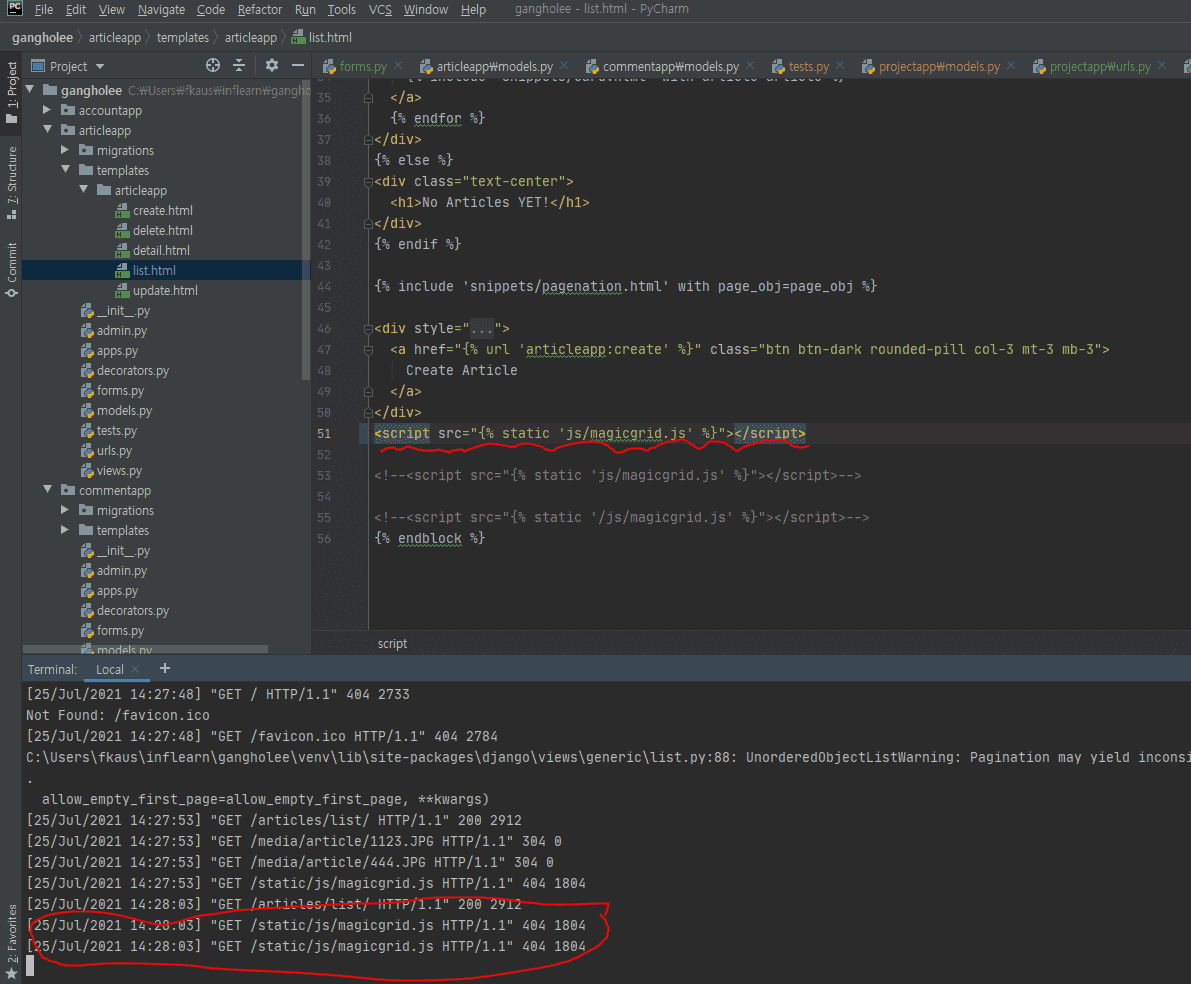The width and height of the screenshot is (1191, 984).
Task: Open the Refactor menu
Action: coord(259,10)
